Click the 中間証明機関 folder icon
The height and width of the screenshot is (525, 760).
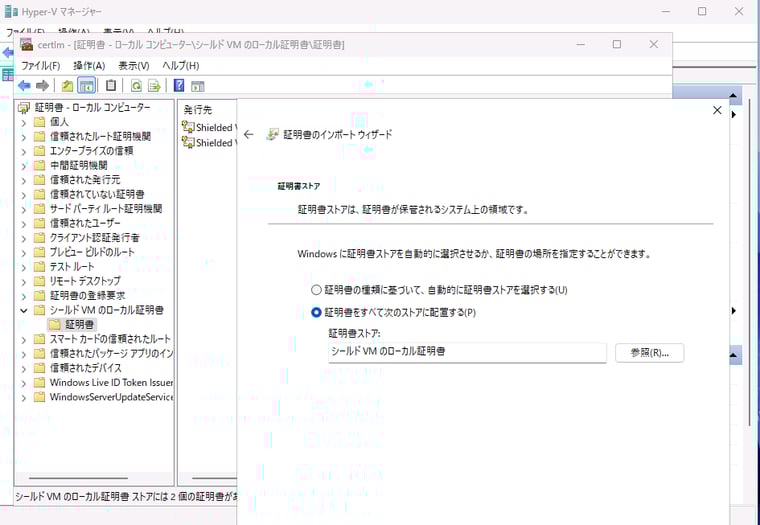(40, 165)
